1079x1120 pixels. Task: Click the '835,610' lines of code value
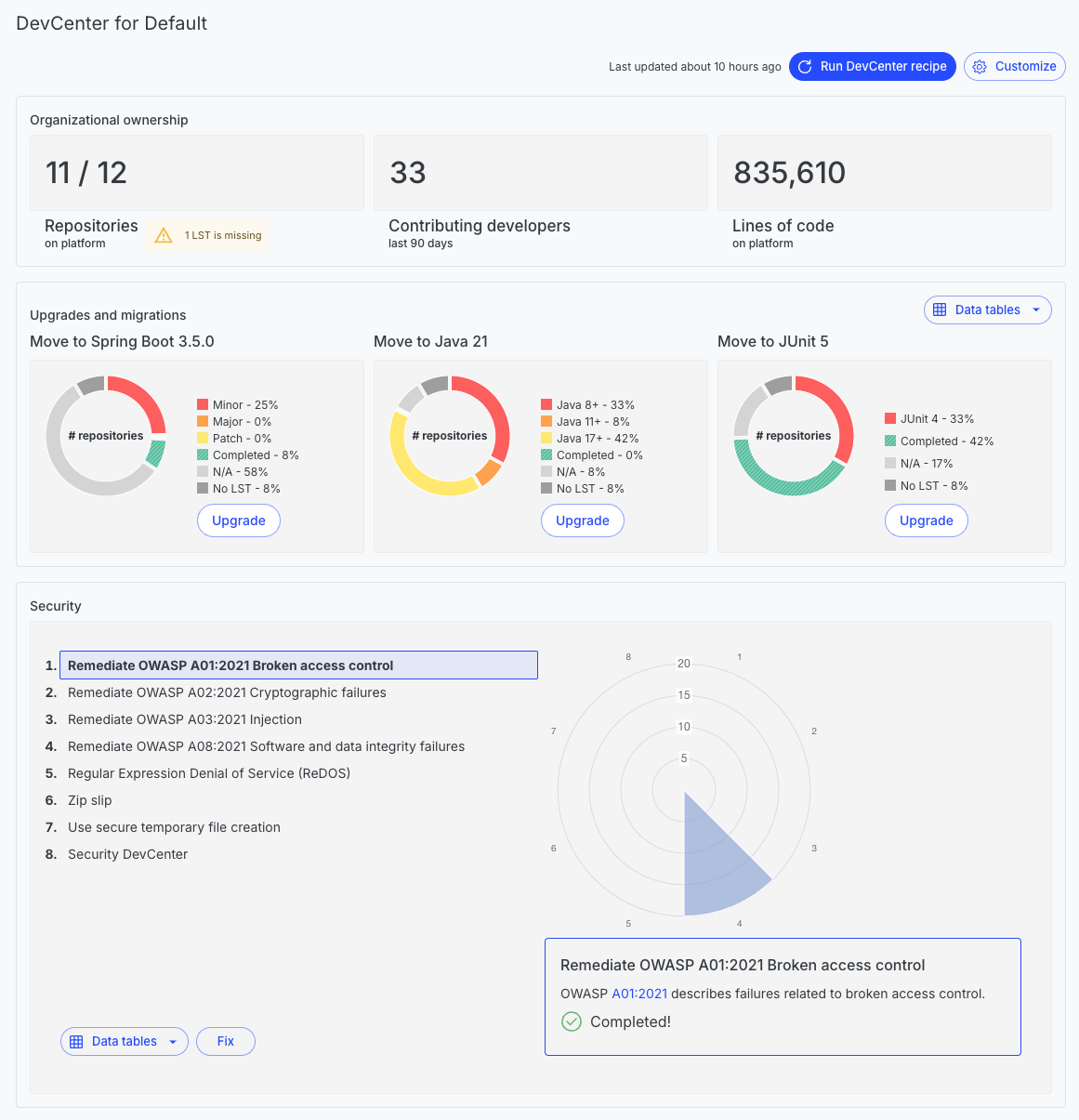pos(790,173)
